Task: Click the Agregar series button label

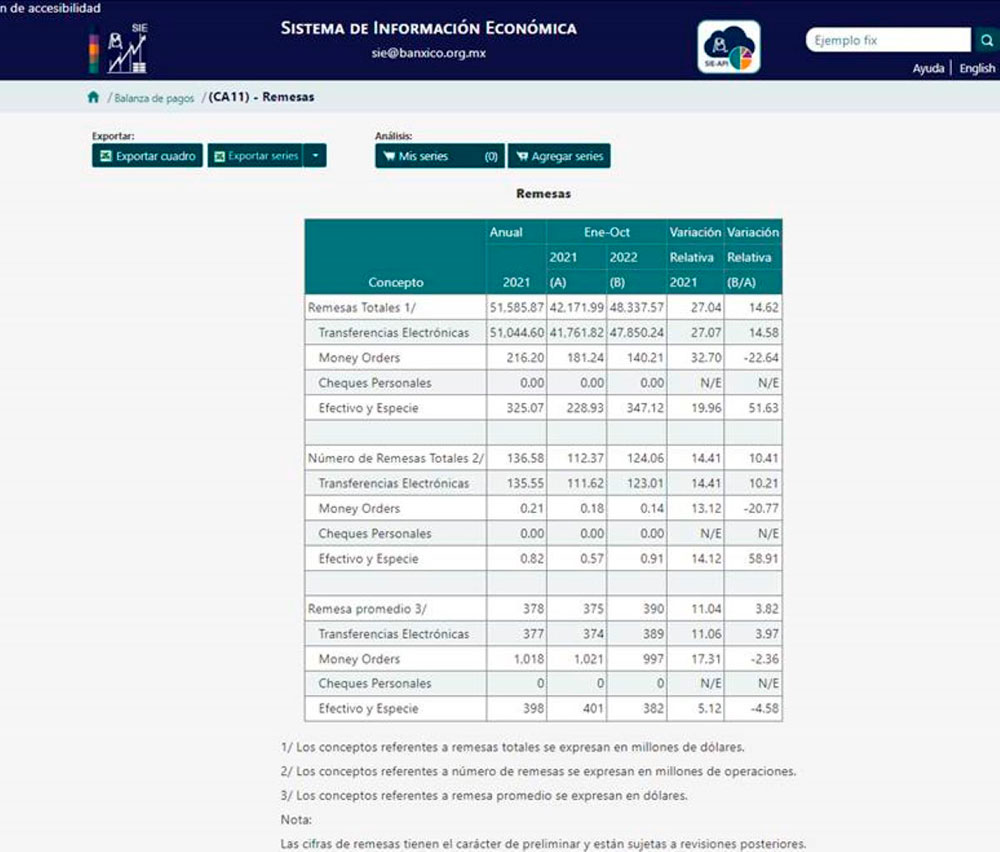Action: pos(567,156)
